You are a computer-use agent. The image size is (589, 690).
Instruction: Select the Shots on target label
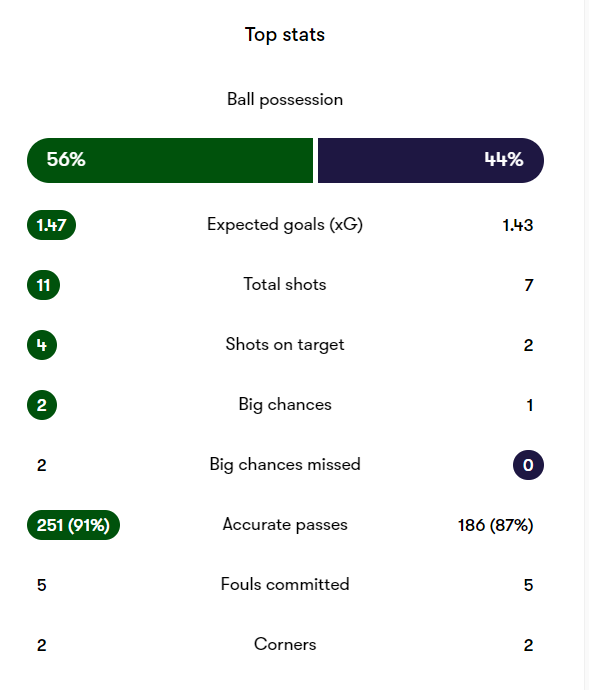pyautogui.click(x=285, y=345)
